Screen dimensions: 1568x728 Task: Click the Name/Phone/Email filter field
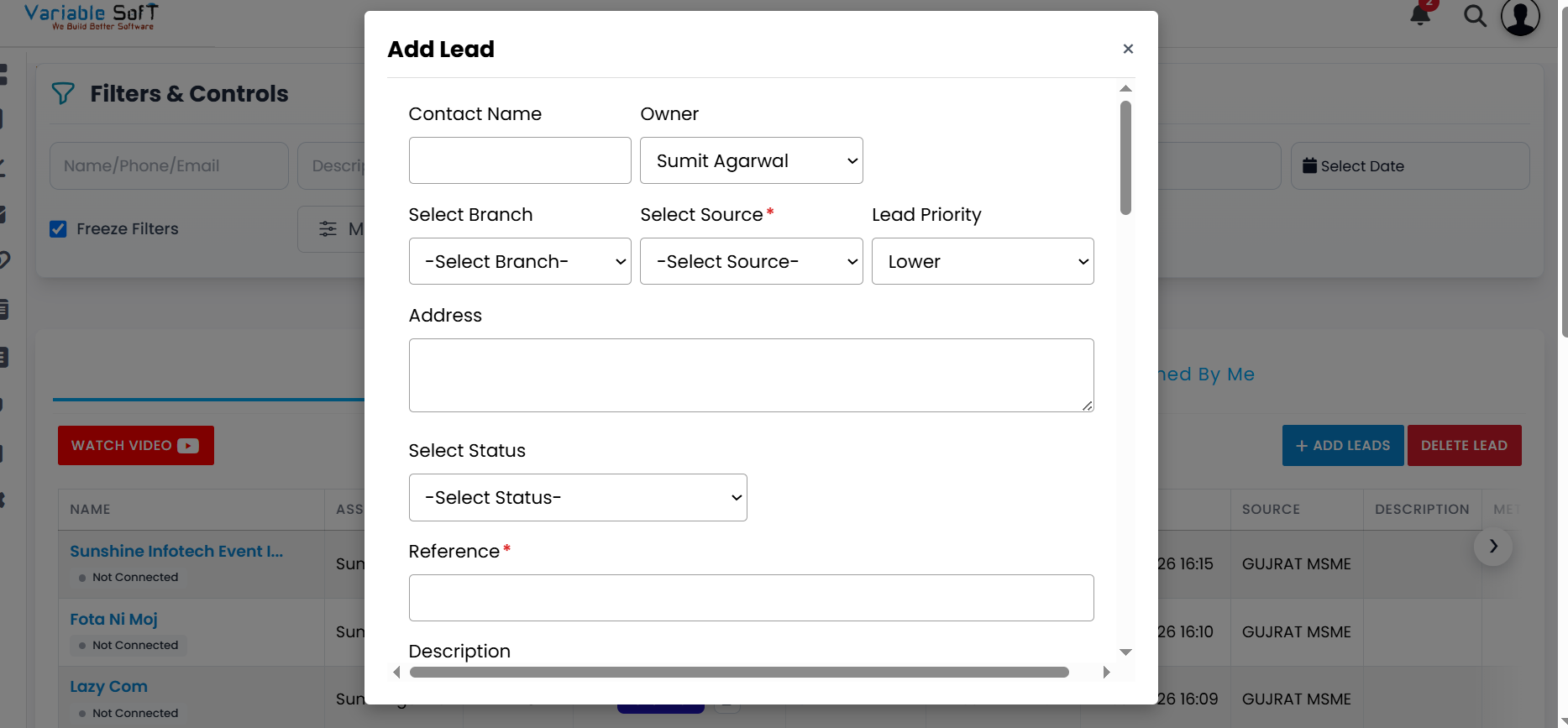click(x=169, y=165)
